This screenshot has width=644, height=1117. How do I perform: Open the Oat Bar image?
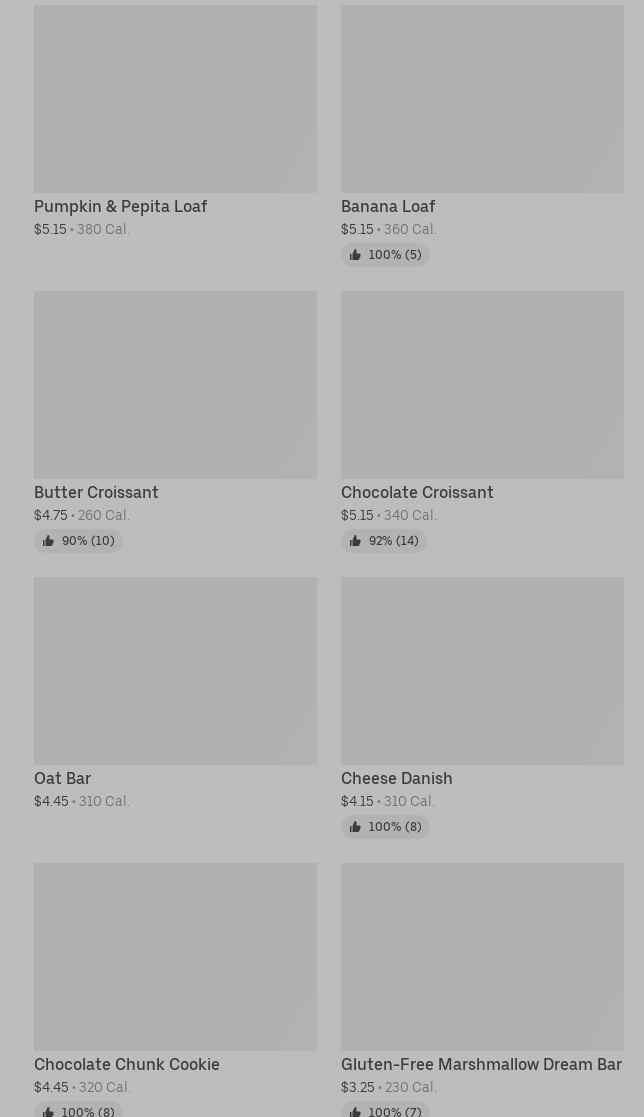[175, 671]
